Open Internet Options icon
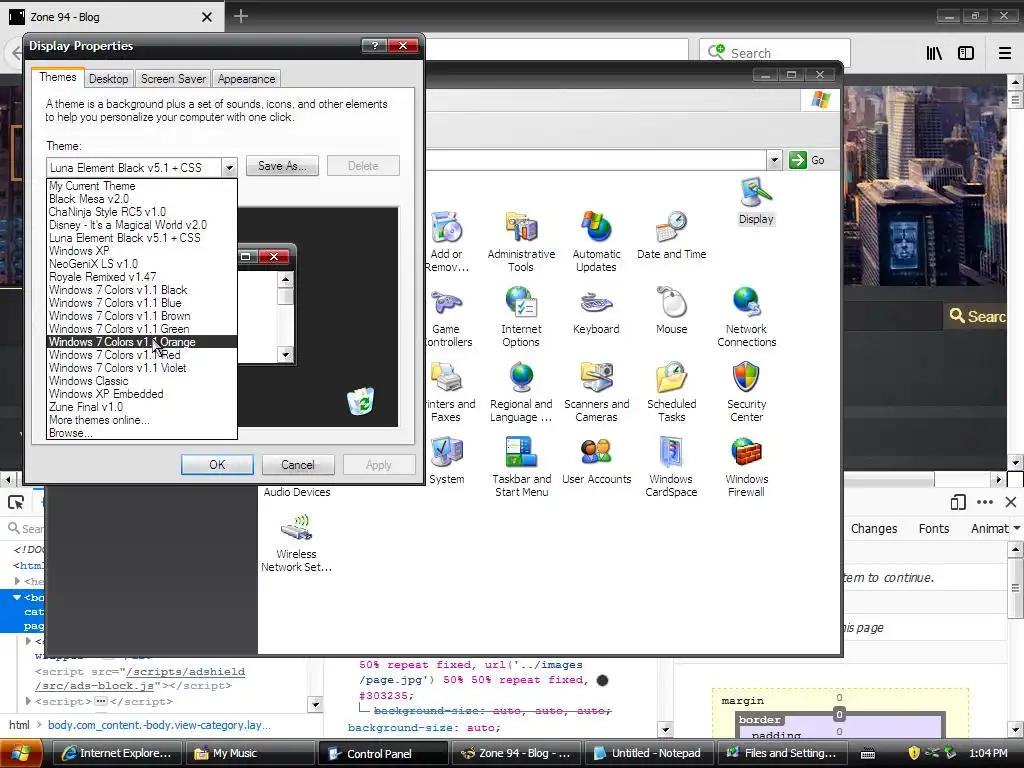The height and width of the screenshot is (768, 1024). (x=521, y=317)
